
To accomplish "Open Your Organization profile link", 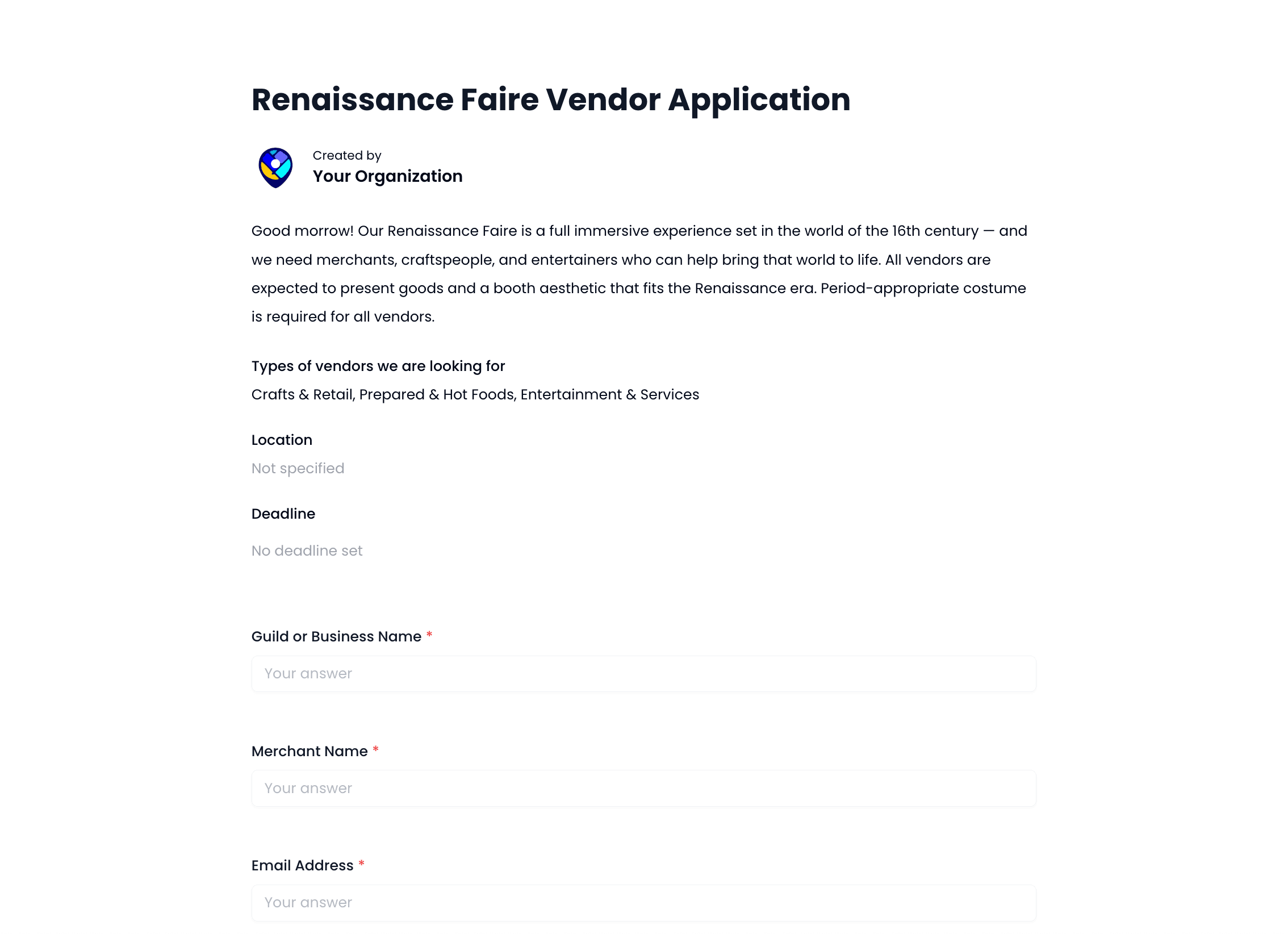I will (387, 177).
